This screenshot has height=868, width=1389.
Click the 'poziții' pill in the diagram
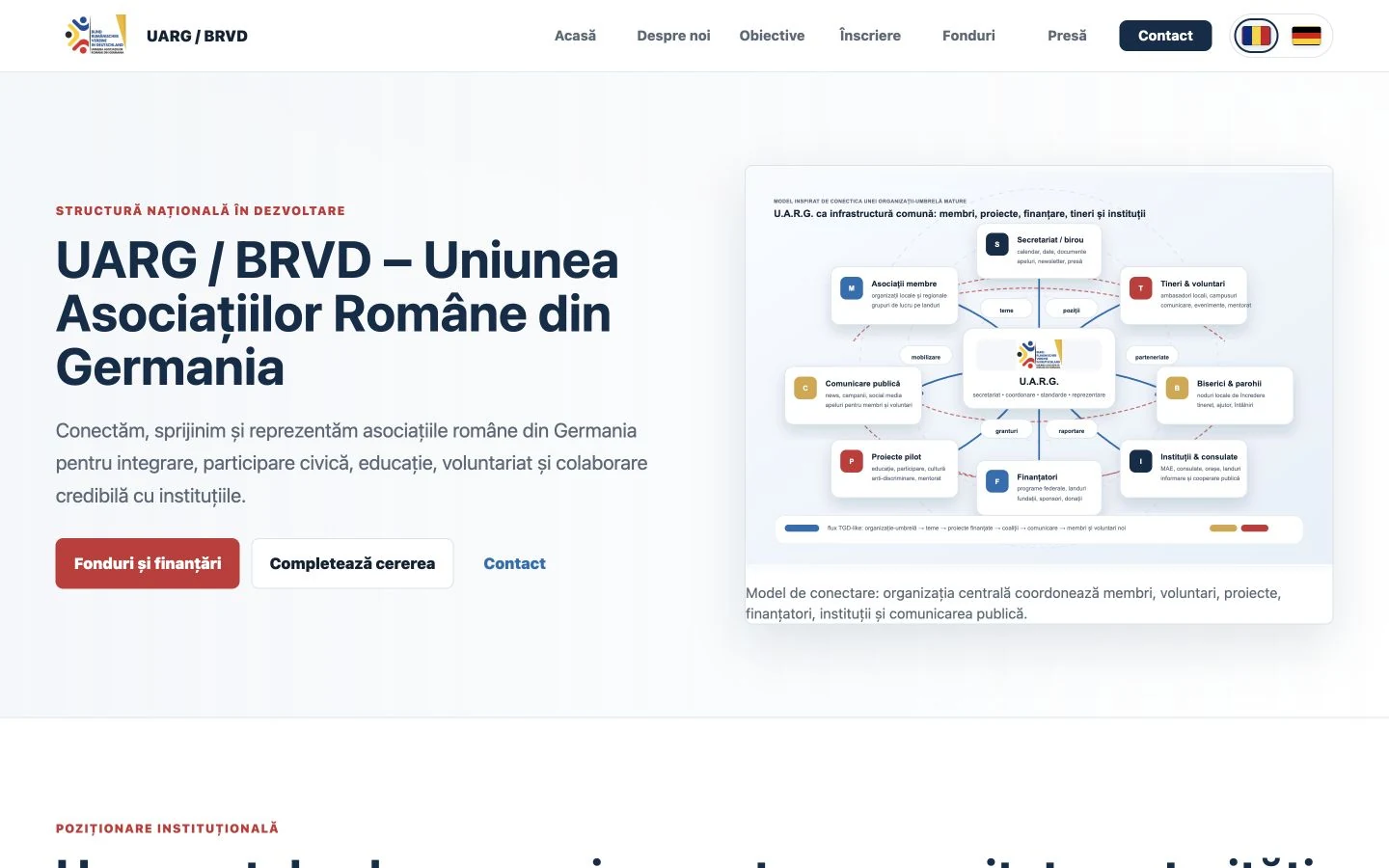click(1072, 311)
